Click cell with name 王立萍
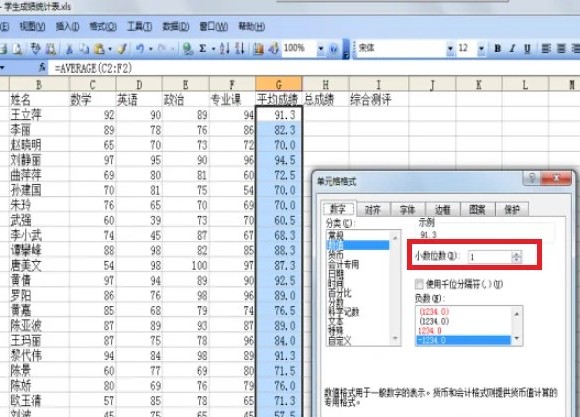Image resolution: width=580 pixels, height=417 pixels. tap(39, 115)
